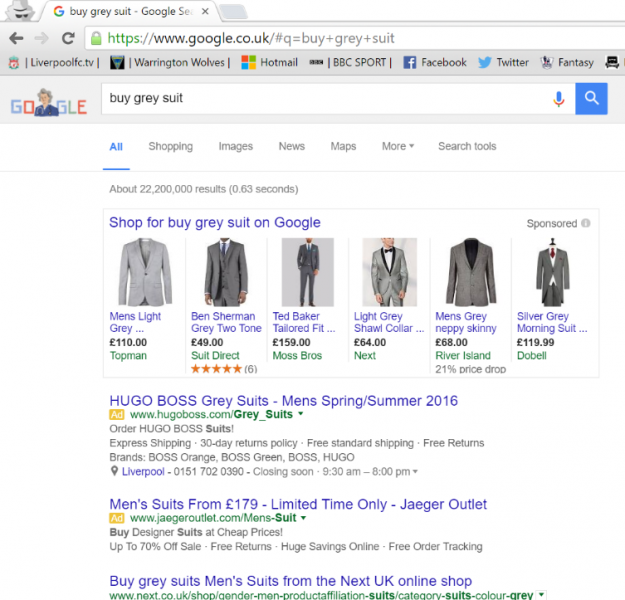Click the £159.00 Ted Baker price
This screenshot has width=625, height=600.
coord(291,342)
